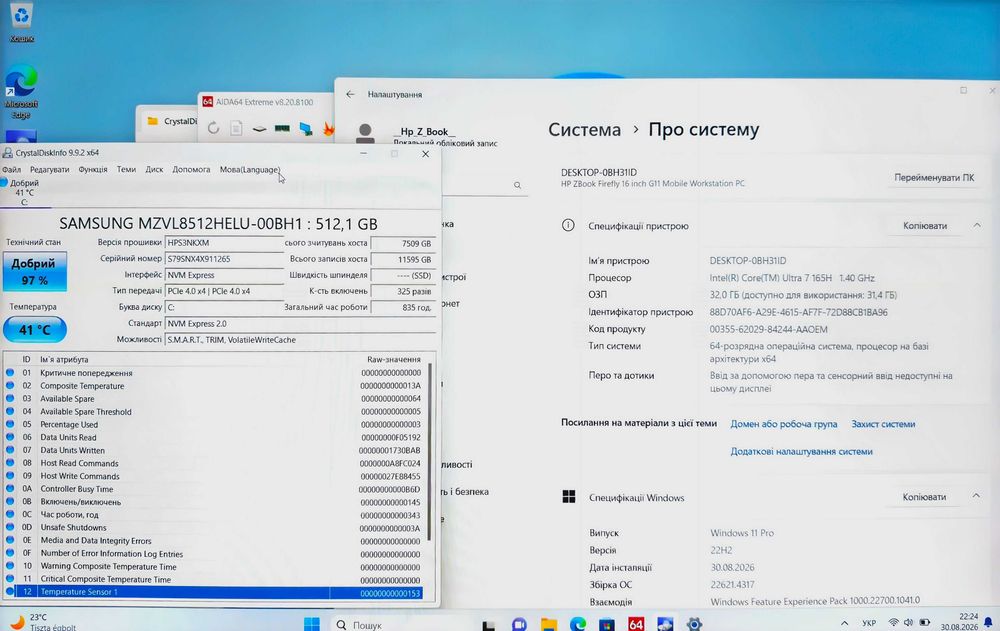Screen dimensions: 1000x631
Task: Open the Settings gear taskbar icon
Action: 695,624
